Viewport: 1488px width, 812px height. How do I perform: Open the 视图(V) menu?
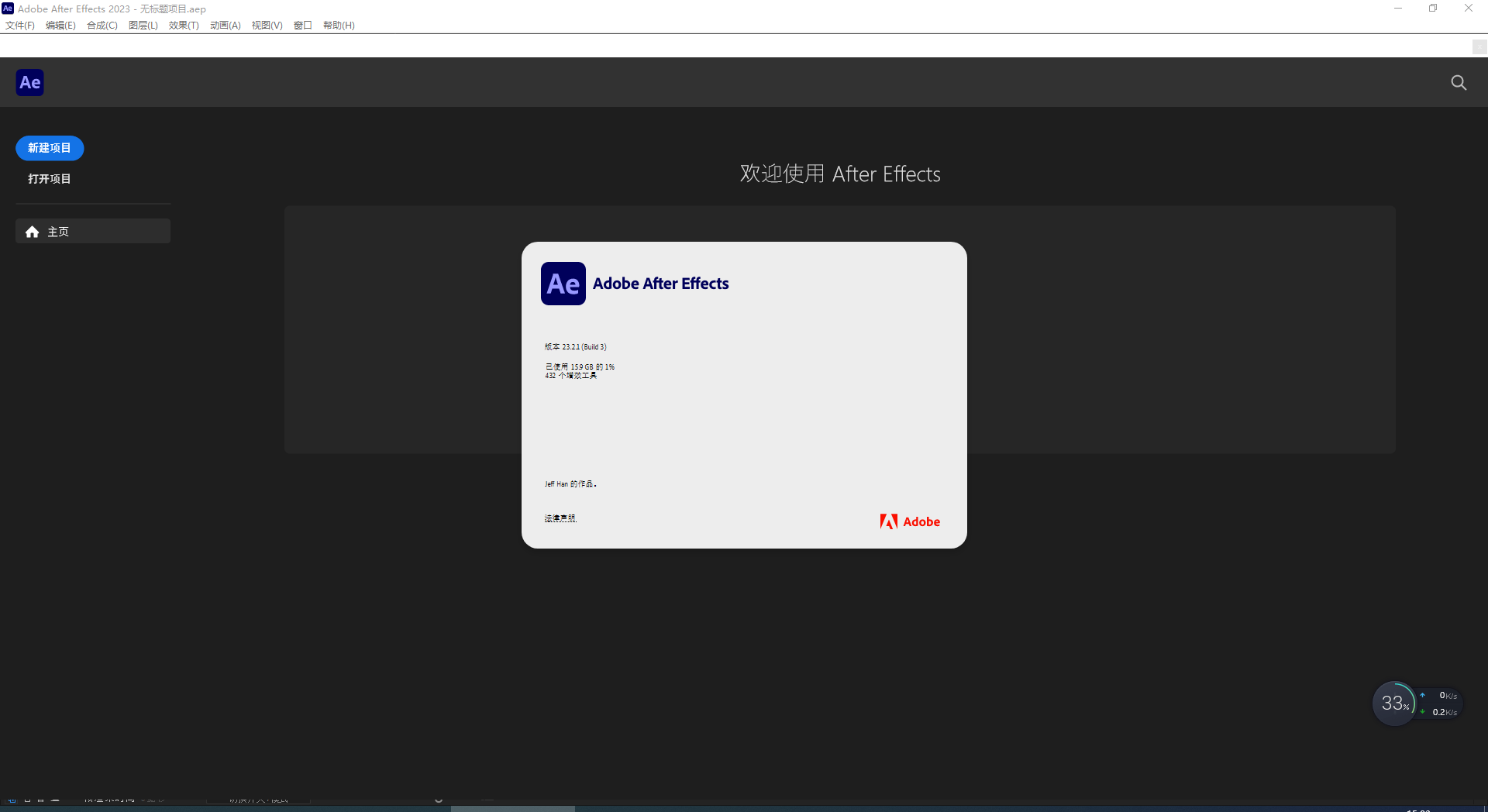point(267,26)
